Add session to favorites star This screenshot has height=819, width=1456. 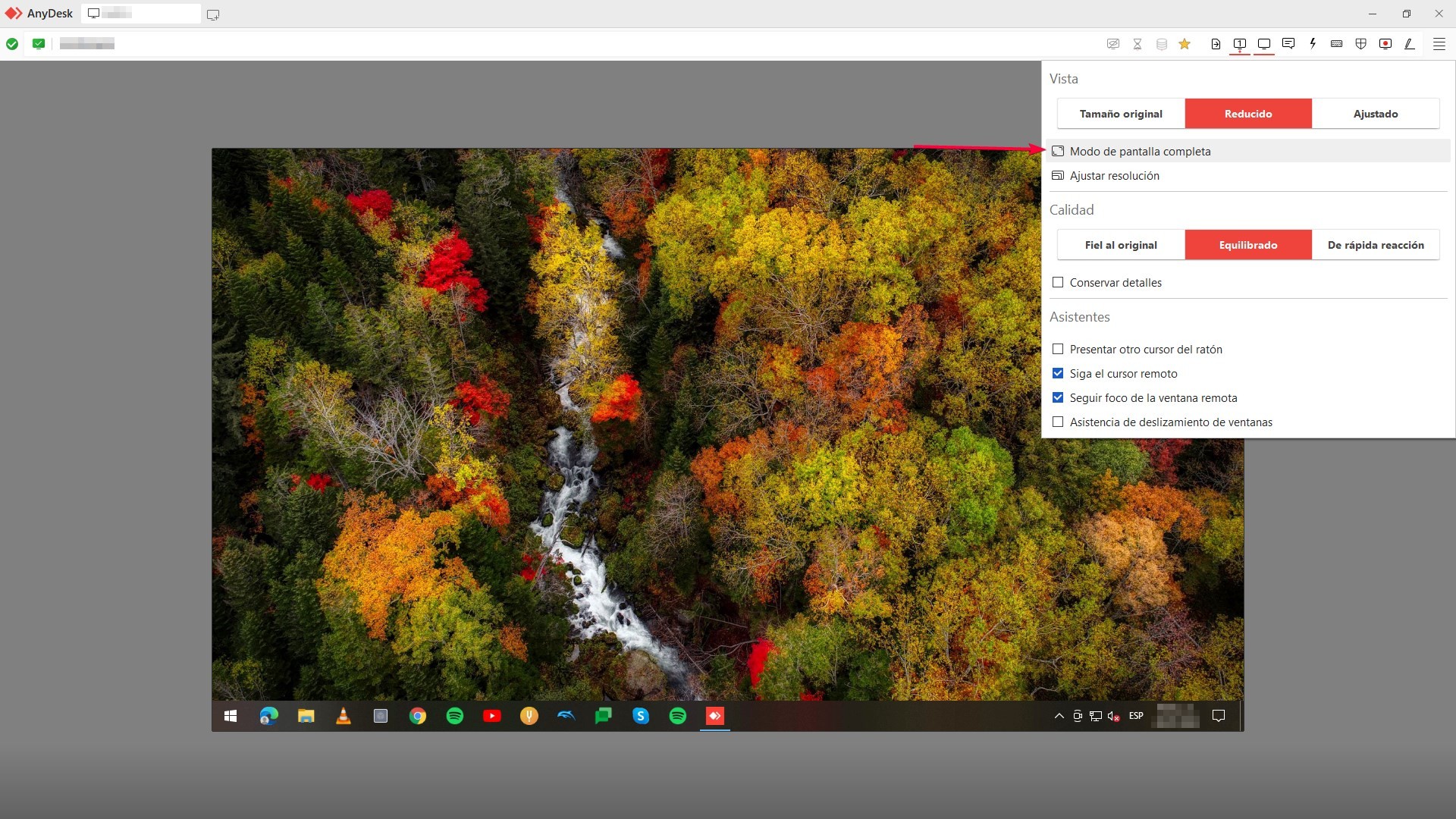(x=1185, y=44)
